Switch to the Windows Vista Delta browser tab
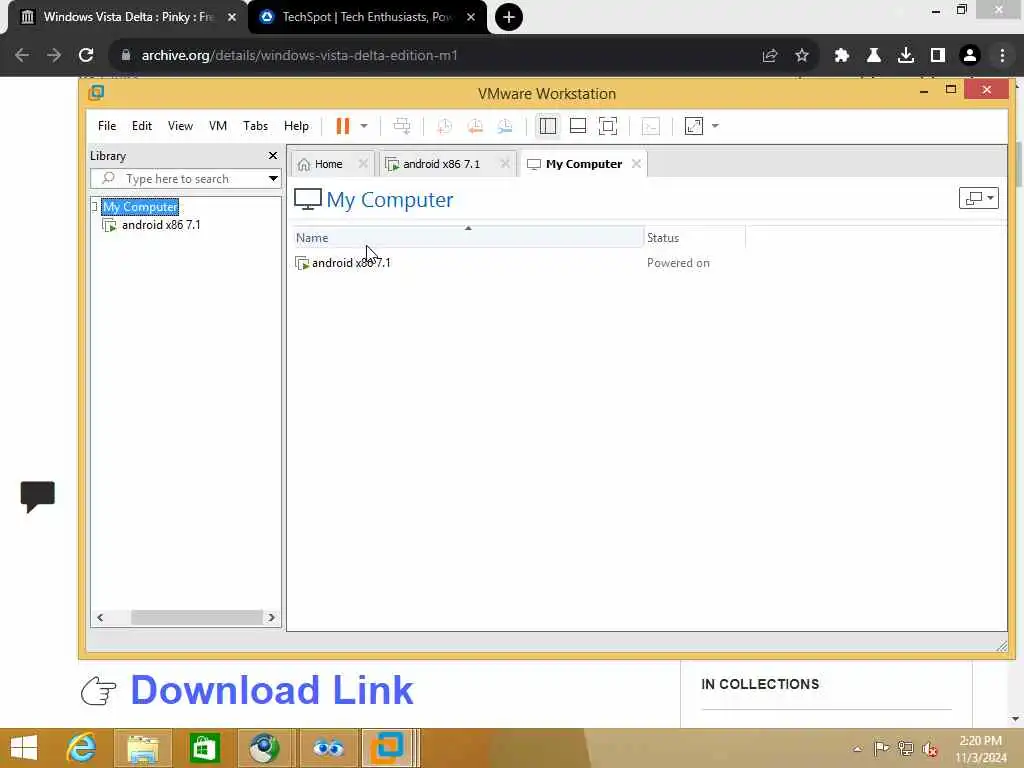Viewport: 1024px width, 768px height. tap(128, 17)
